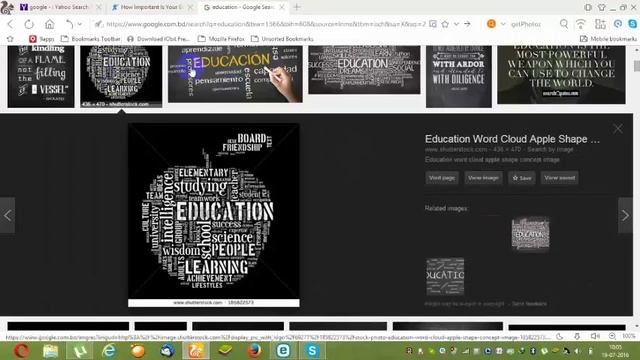Open Firefox from the taskbar

(254, 351)
